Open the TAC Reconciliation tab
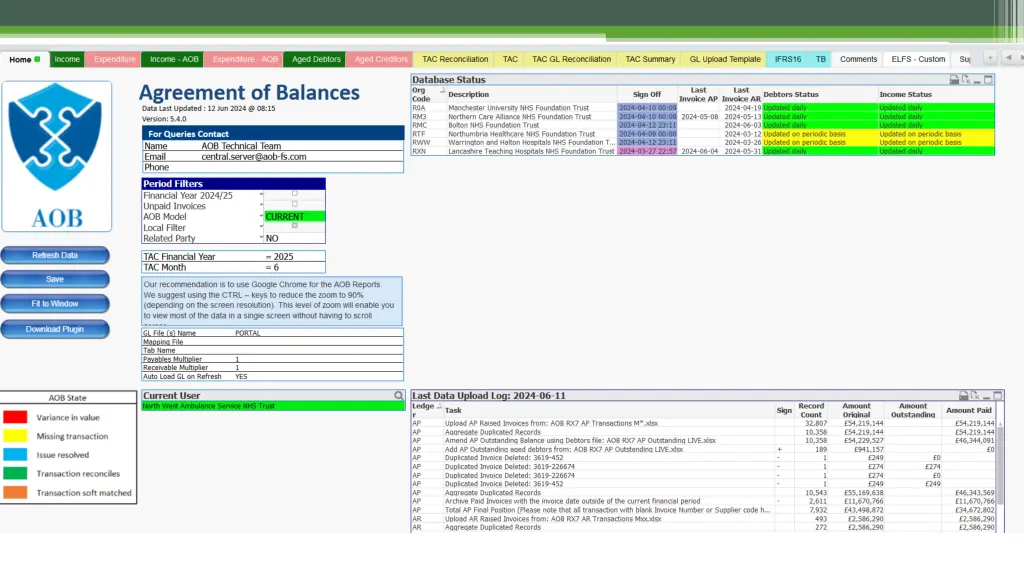This screenshot has width=1024, height=576. 455,59
